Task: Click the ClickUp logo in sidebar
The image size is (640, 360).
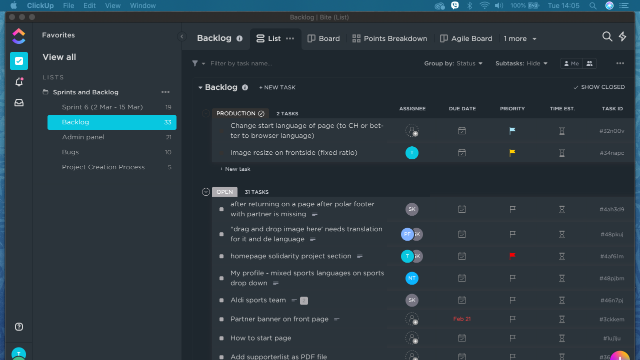Action: tap(19, 36)
